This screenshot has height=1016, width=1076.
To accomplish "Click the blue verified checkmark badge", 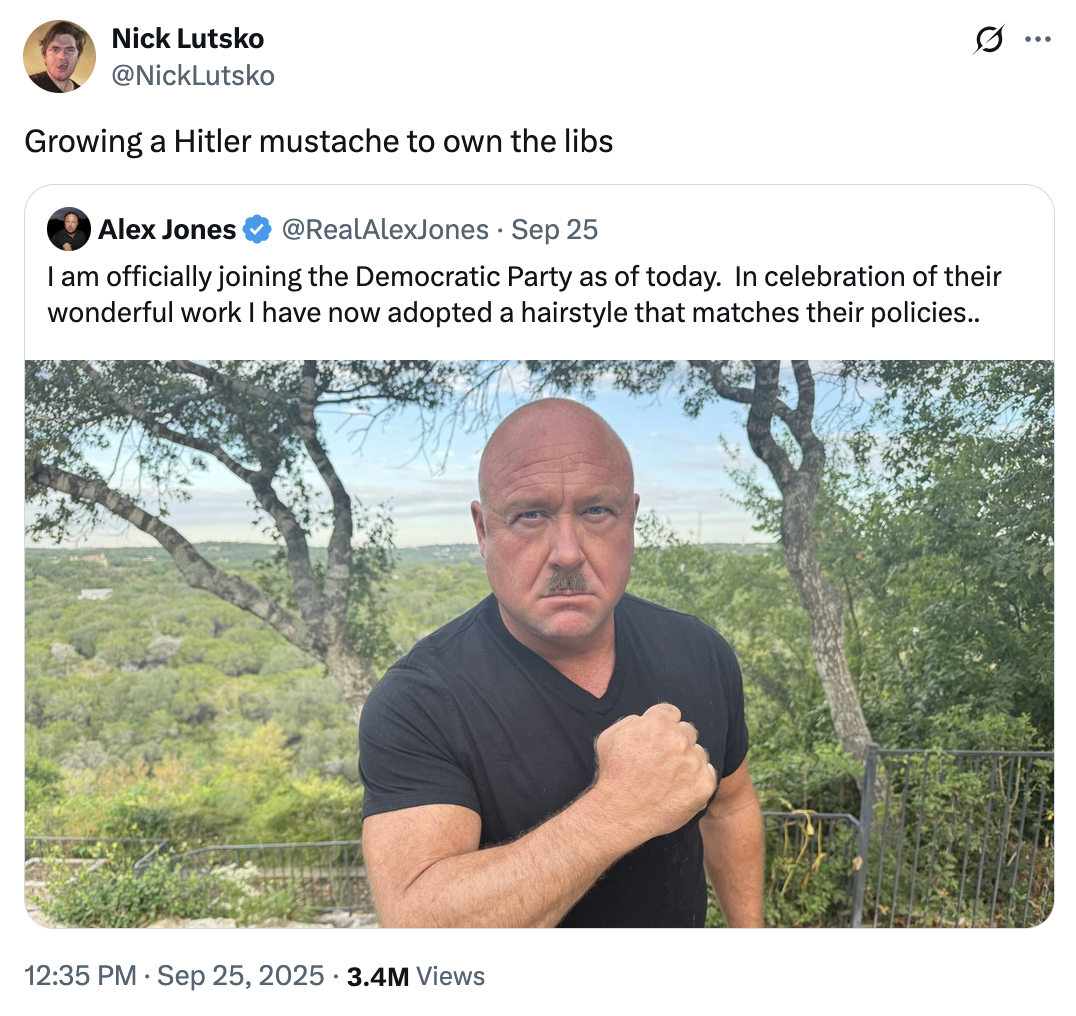I will coord(257,229).
